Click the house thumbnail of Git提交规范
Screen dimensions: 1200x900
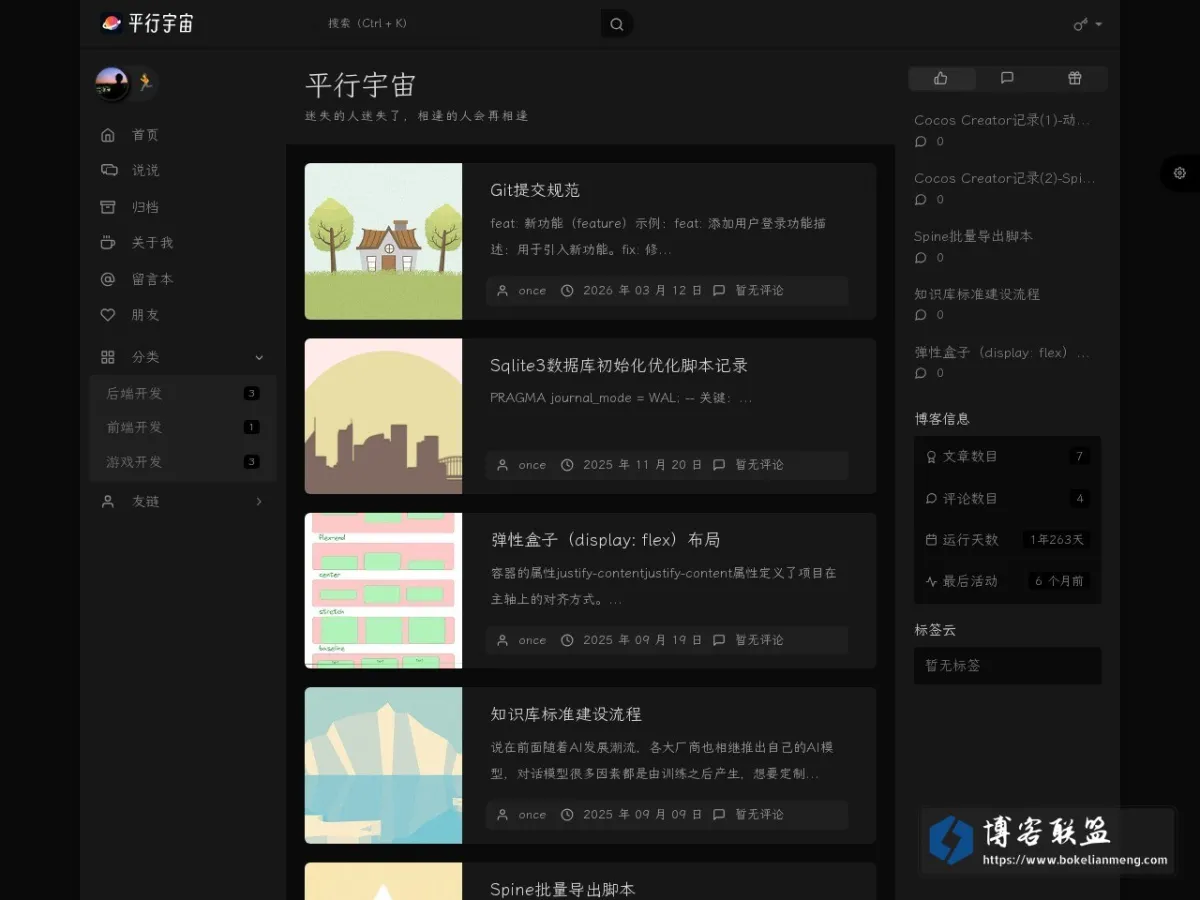pyautogui.click(x=383, y=241)
